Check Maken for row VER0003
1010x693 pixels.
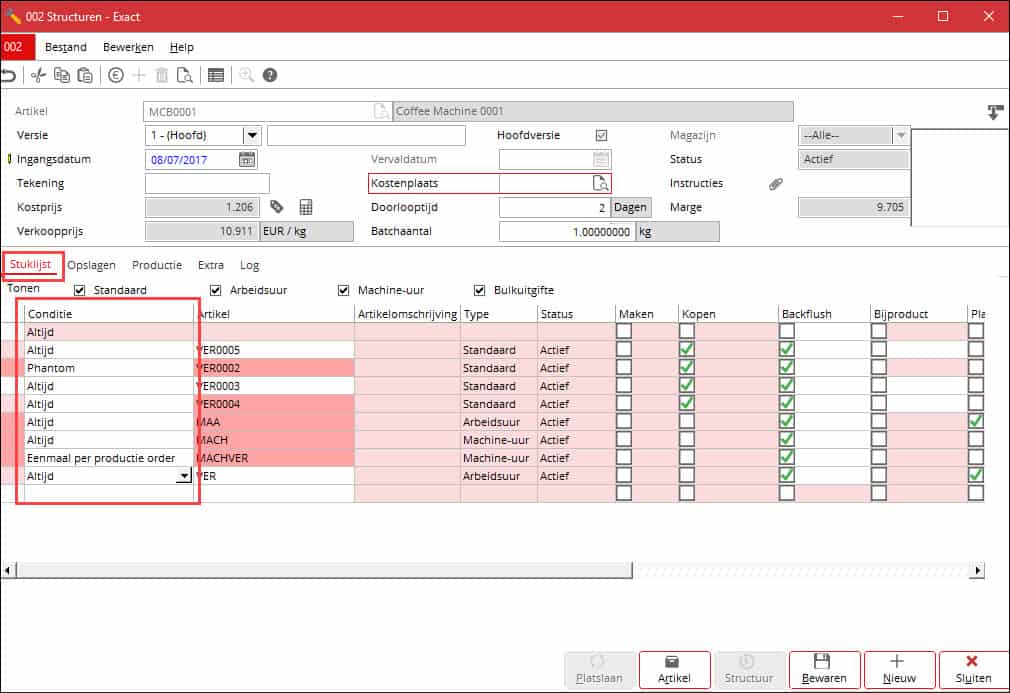coord(624,385)
